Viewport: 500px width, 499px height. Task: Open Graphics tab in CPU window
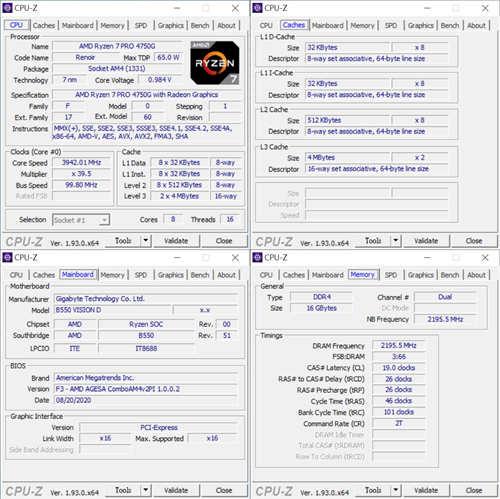pos(171,26)
